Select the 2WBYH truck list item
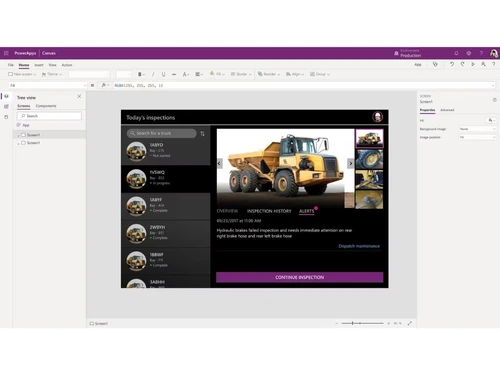The height and width of the screenshot is (375, 500). tap(166, 233)
